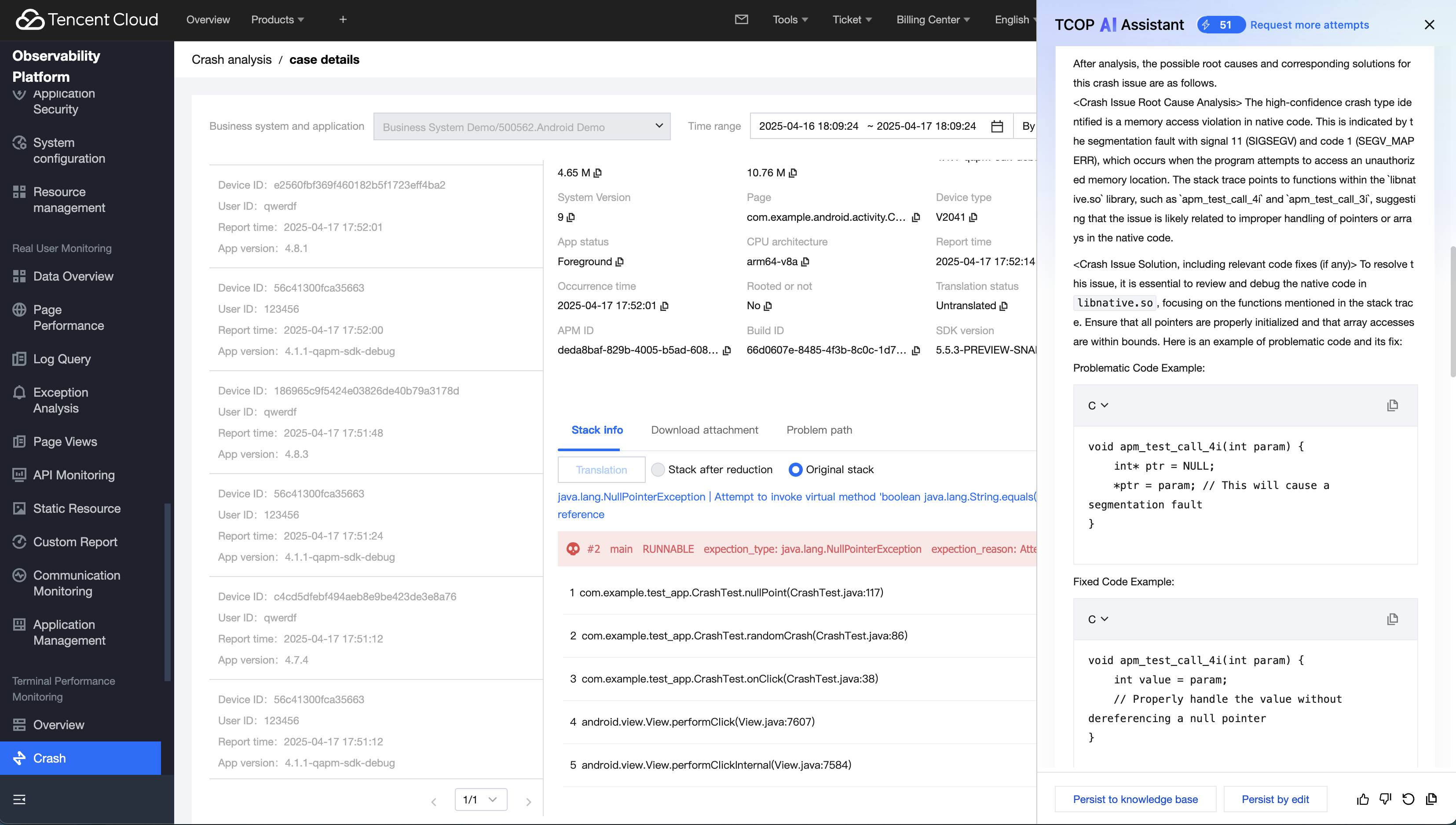The image size is (1456, 825).
Task: Expand the Business system and application dropdown
Action: tap(521, 126)
